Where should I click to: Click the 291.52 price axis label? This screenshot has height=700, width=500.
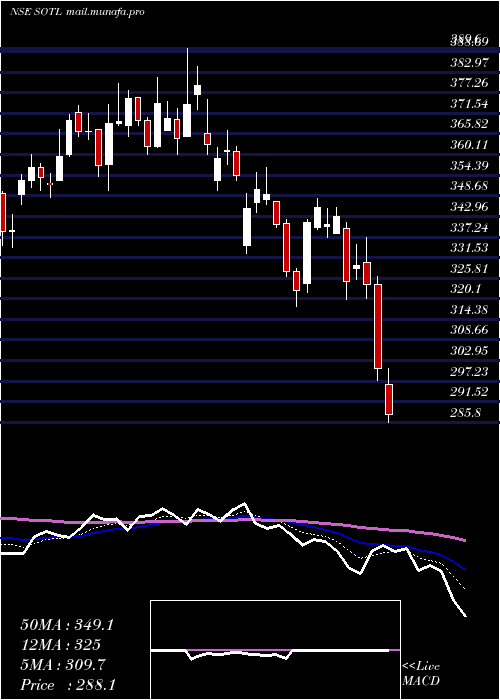click(x=469, y=392)
